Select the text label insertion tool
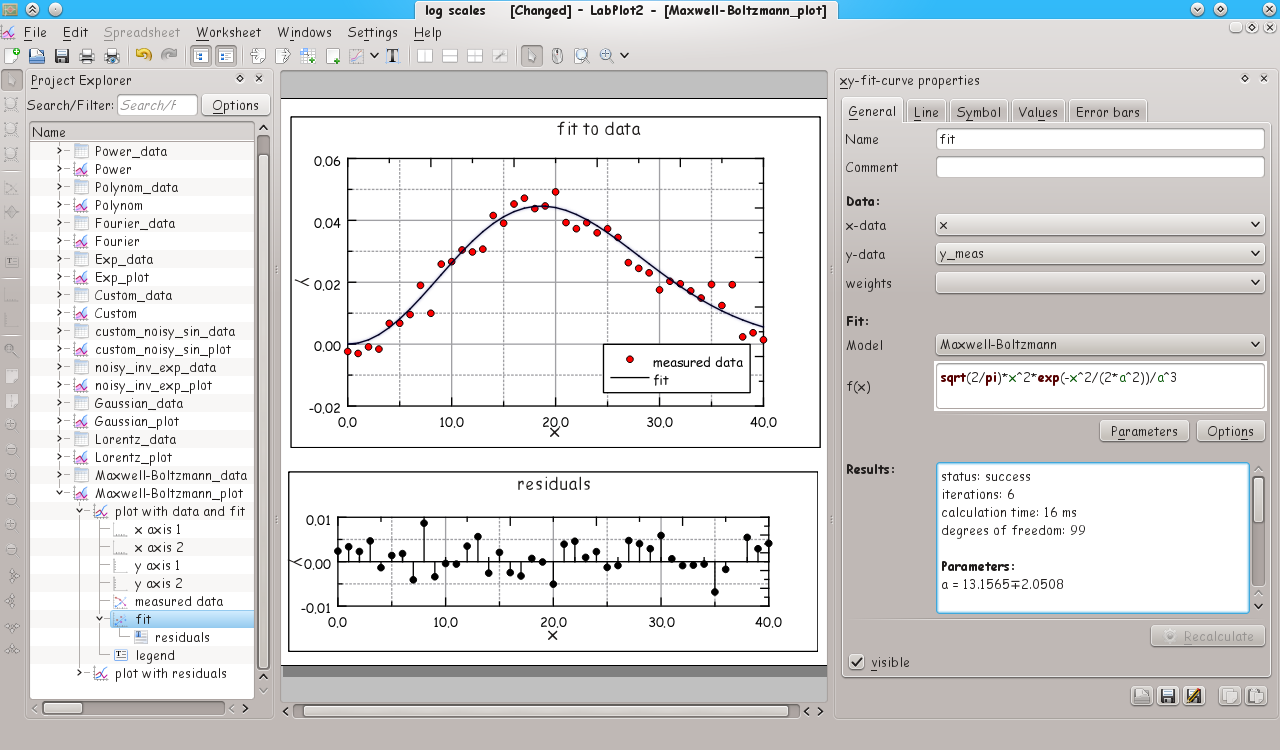The width and height of the screenshot is (1280, 750). tap(394, 55)
